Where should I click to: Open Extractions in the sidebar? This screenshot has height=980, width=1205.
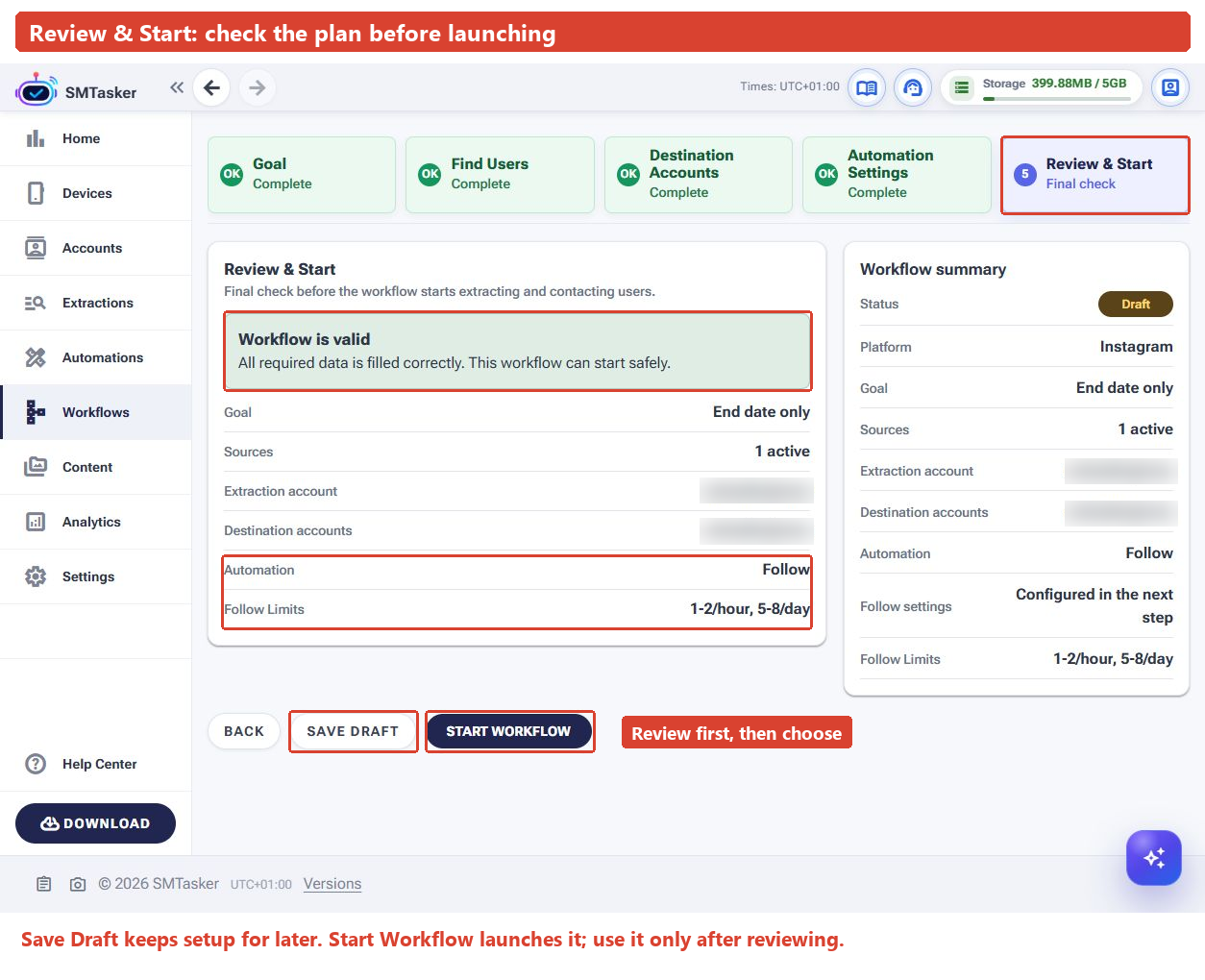coord(96,303)
